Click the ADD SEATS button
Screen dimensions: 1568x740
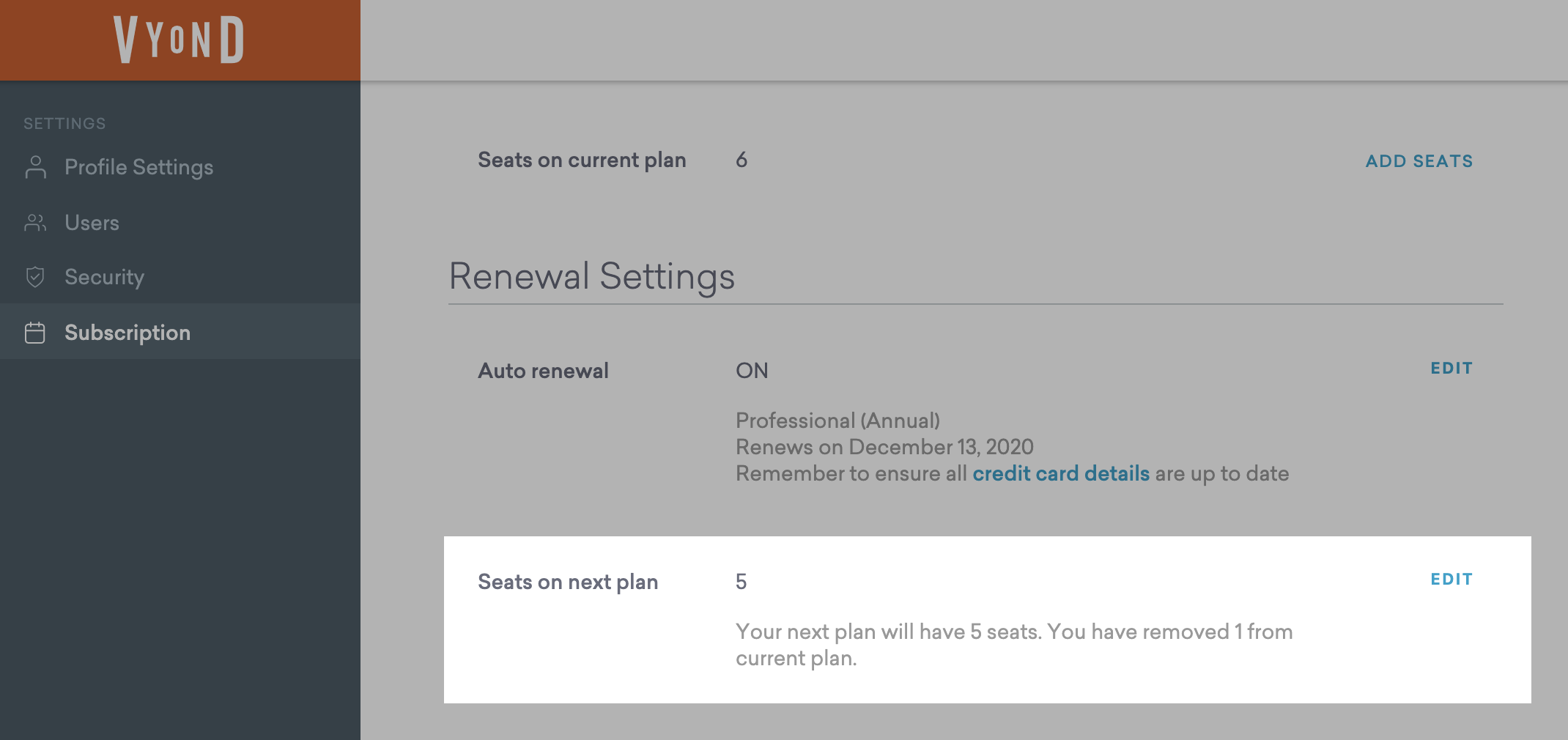point(1419,161)
